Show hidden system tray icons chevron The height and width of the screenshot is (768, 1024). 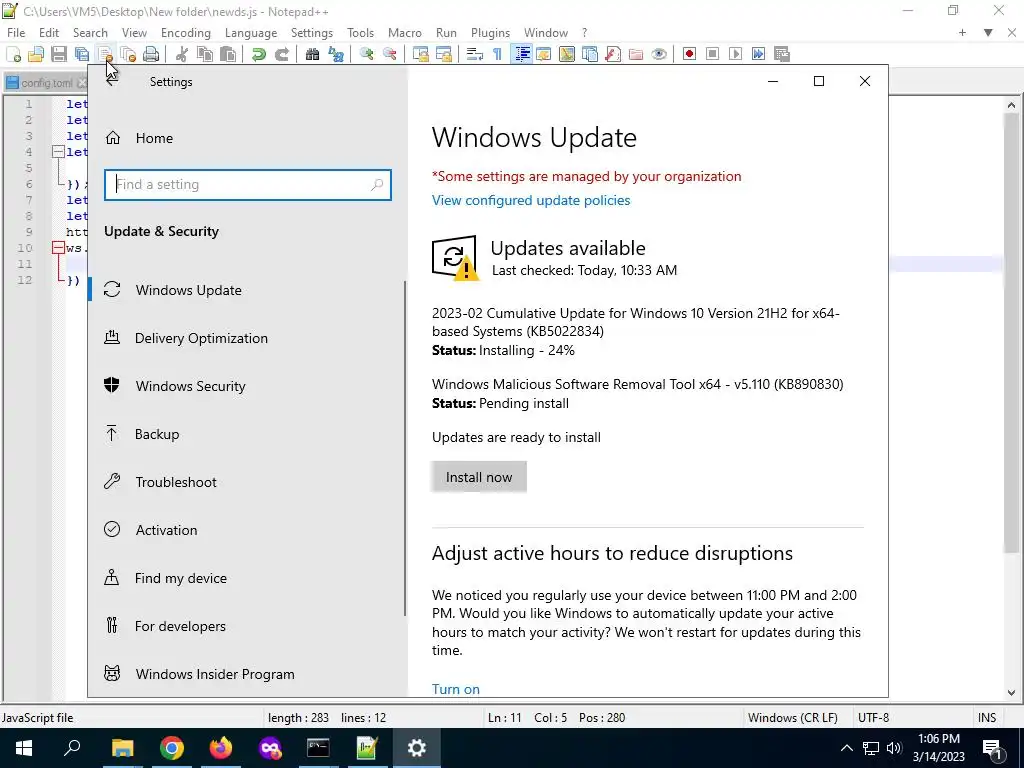click(846, 748)
